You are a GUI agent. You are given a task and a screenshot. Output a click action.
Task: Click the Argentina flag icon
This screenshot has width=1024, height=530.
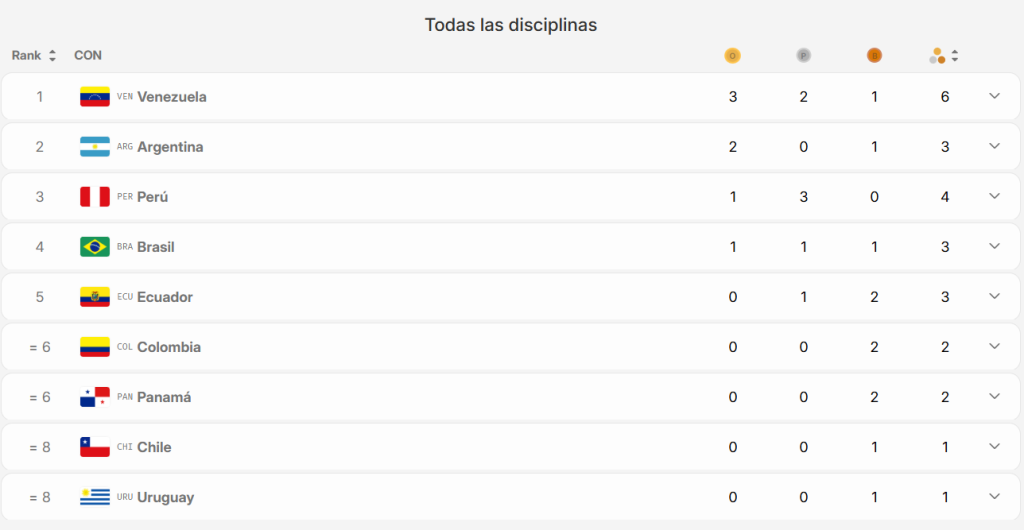click(95, 147)
